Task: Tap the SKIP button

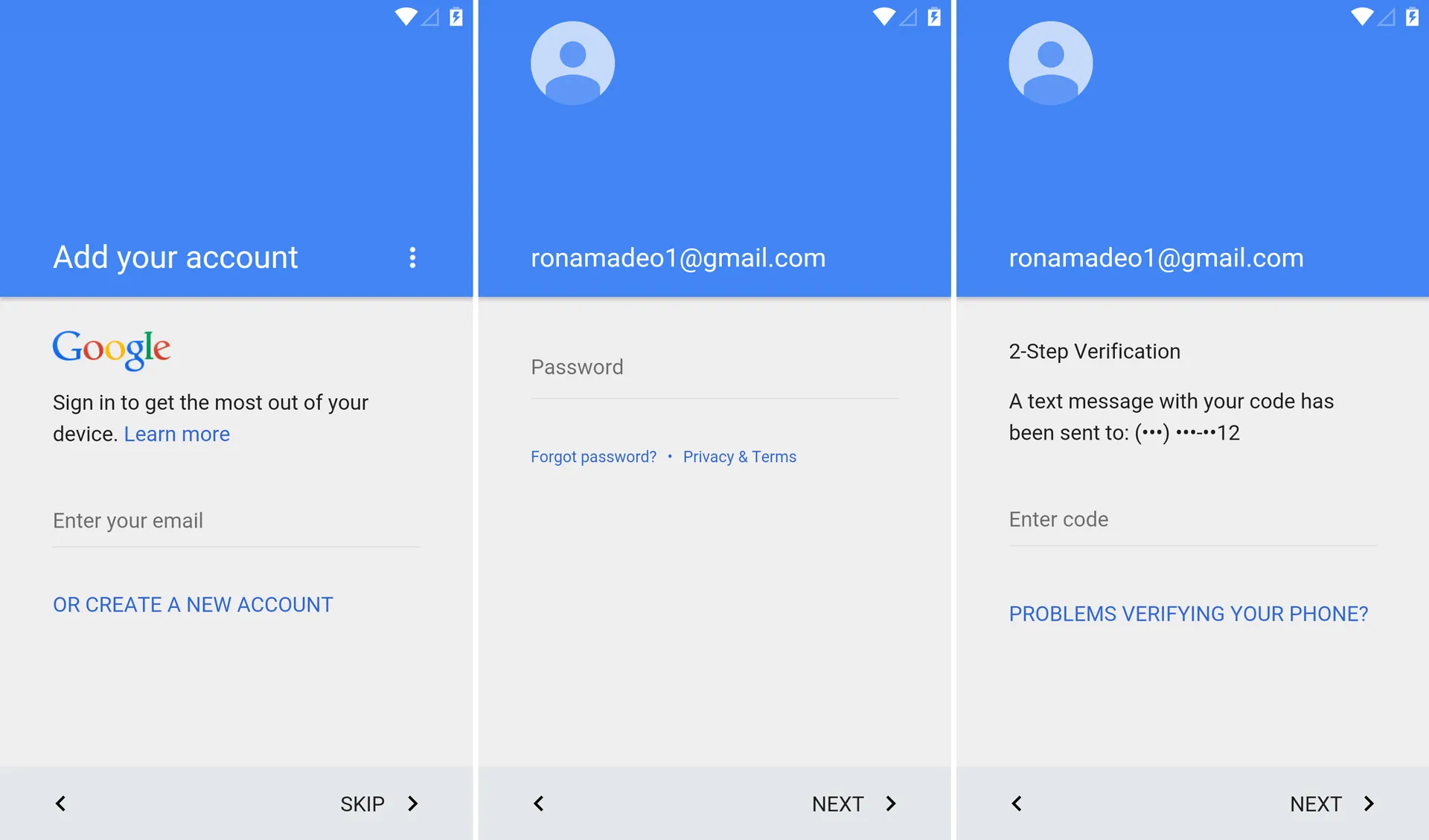Action: point(362,804)
